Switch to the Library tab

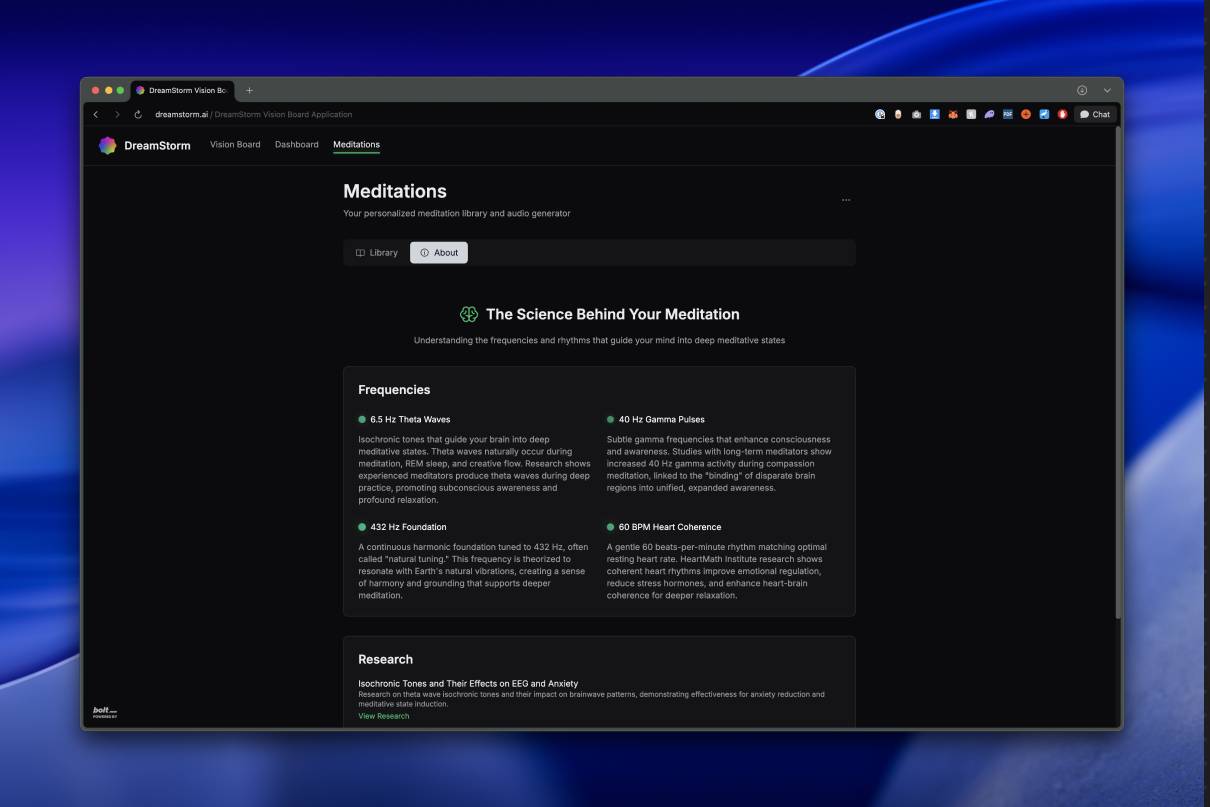pyautogui.click(x=377, y=253)
